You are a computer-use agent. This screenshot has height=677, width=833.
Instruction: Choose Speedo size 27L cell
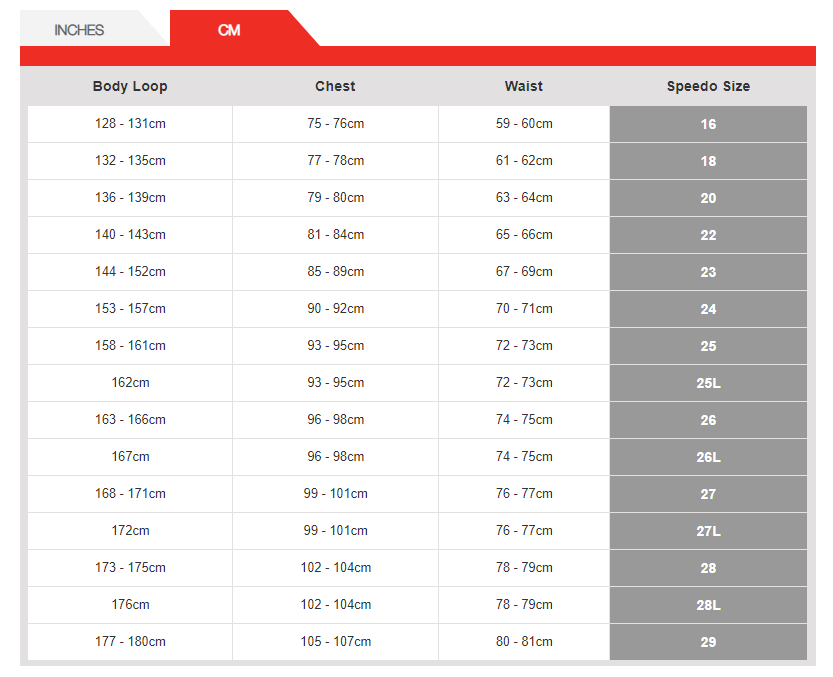click(708, 531)
